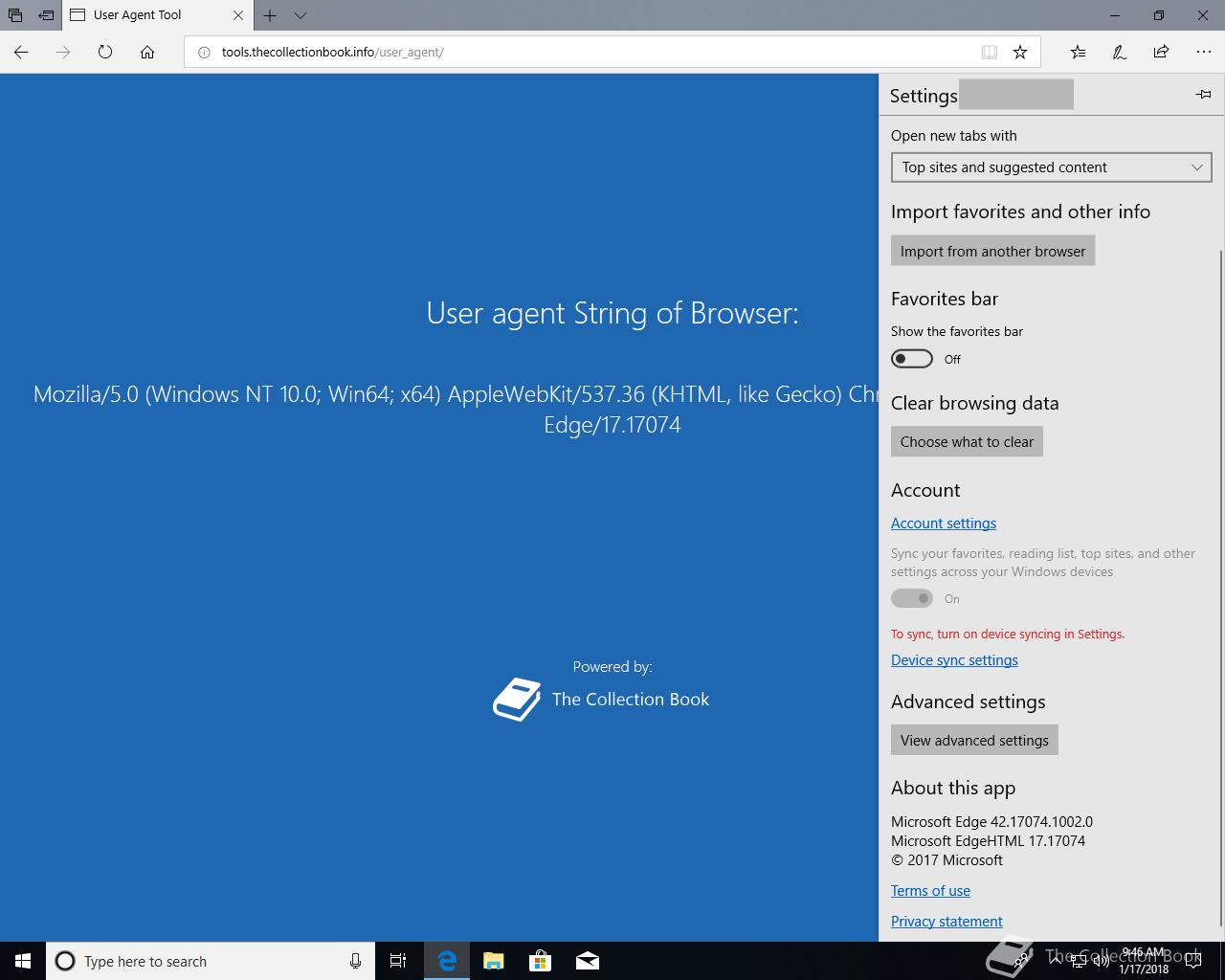Open Terms of use link
1225x980 pixels.
pyautogui.click(x=930, y=891)
